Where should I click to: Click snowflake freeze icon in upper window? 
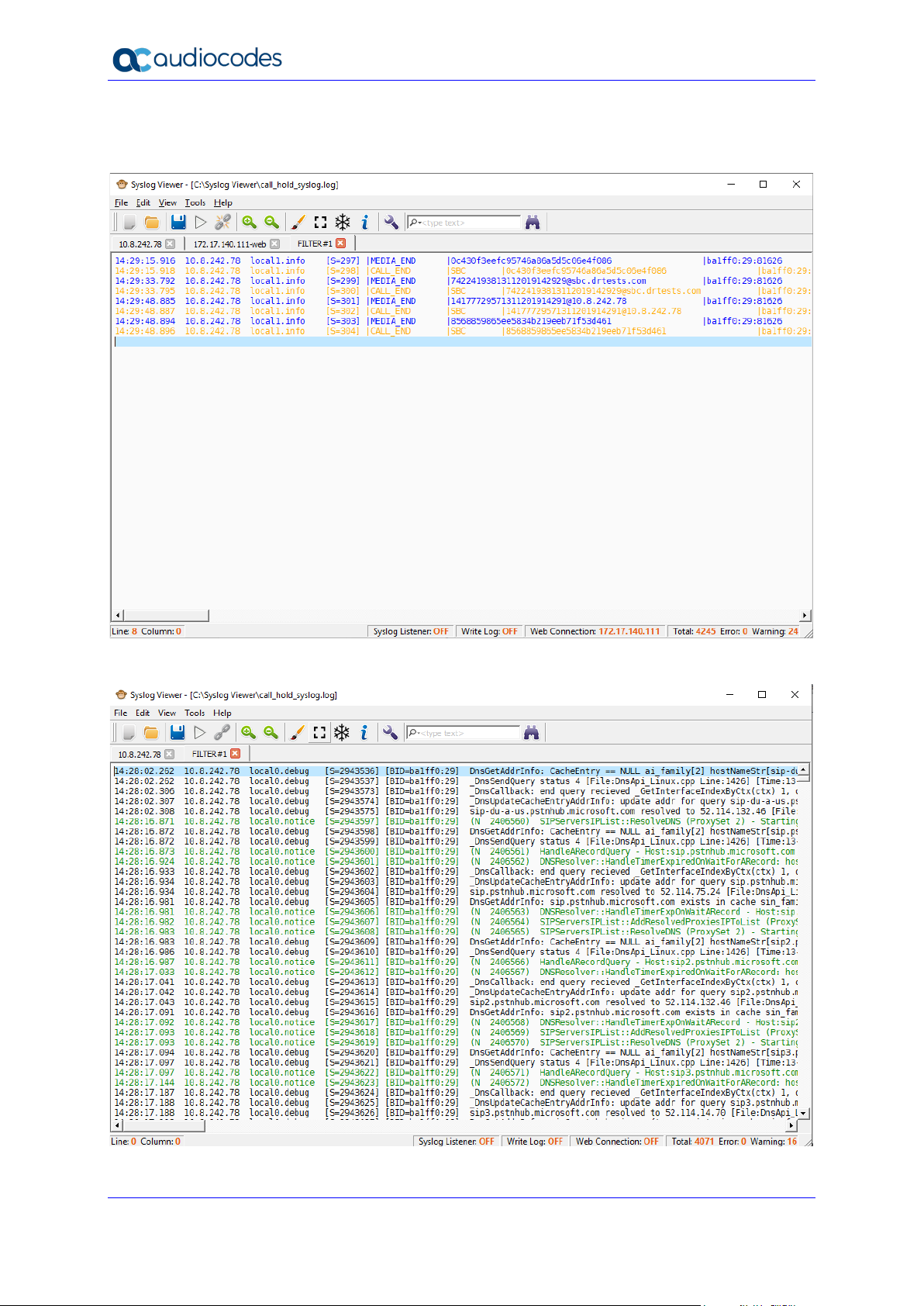343,223
